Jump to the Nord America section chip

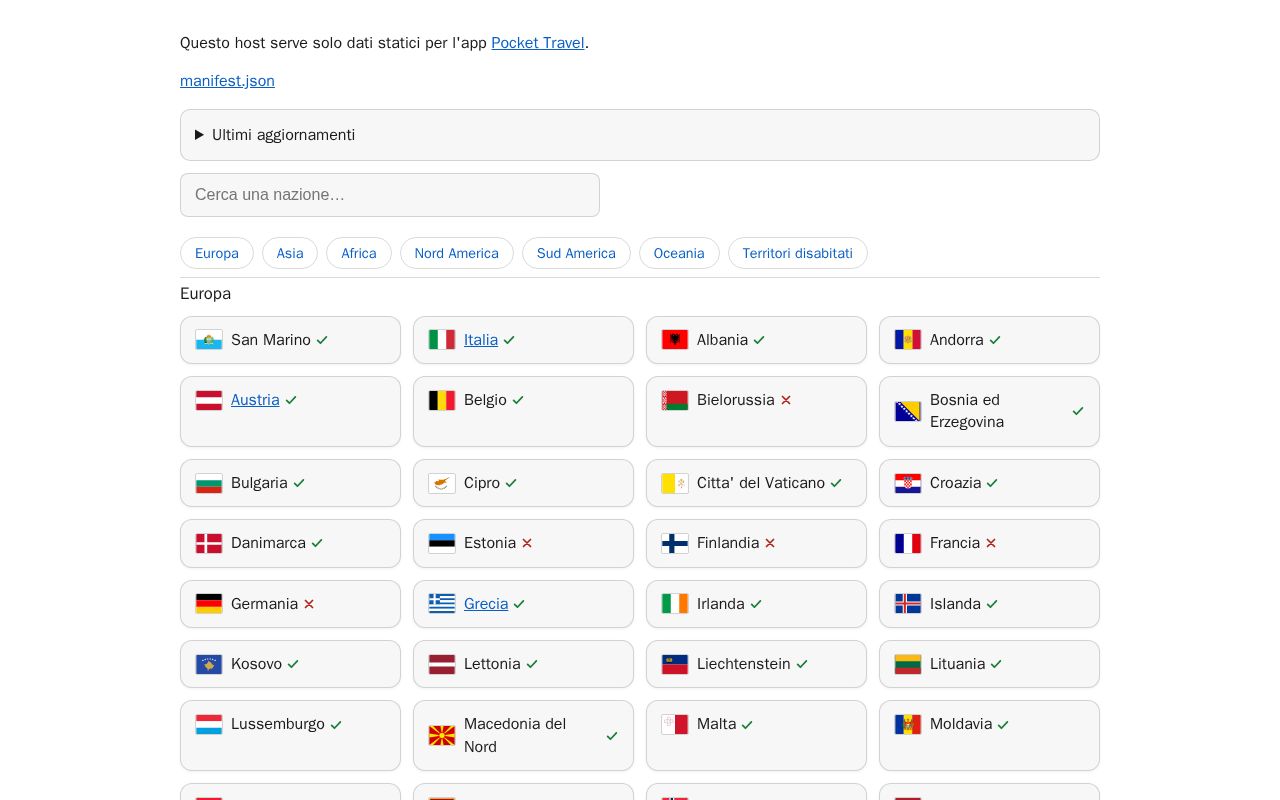[x=457, y=253]
